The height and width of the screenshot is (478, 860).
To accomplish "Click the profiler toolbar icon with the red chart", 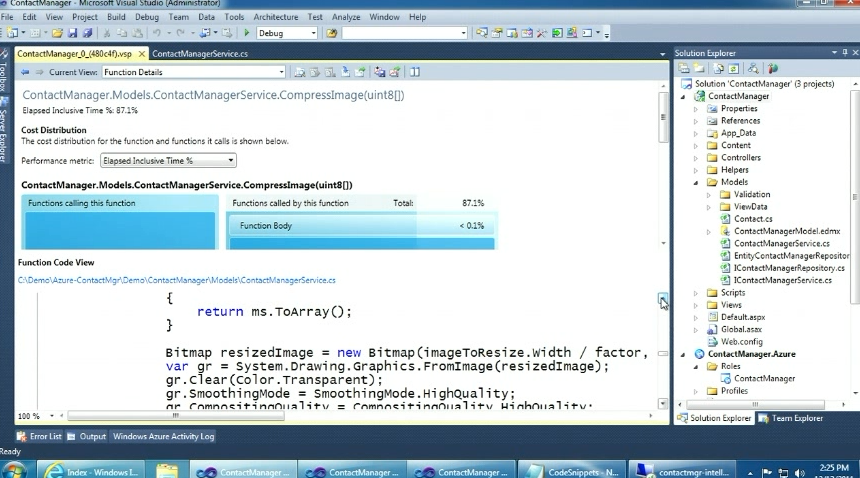I will click(394, 72).
